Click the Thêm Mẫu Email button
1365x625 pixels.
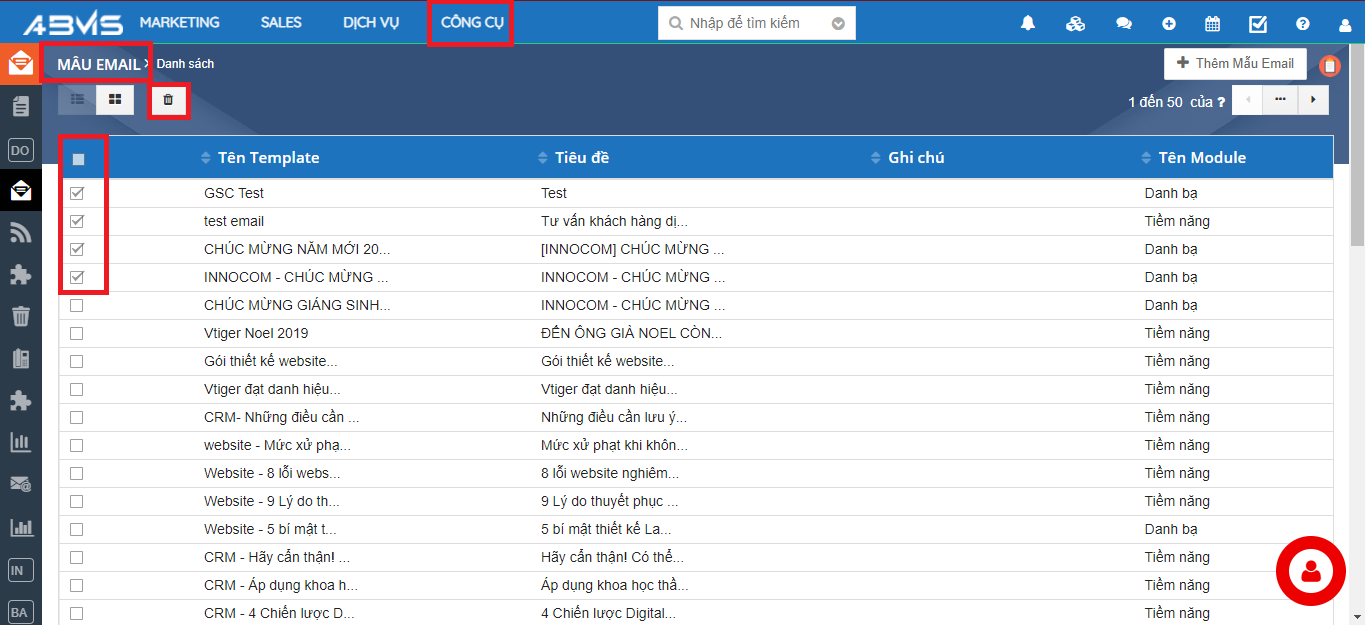[1235, 63]
